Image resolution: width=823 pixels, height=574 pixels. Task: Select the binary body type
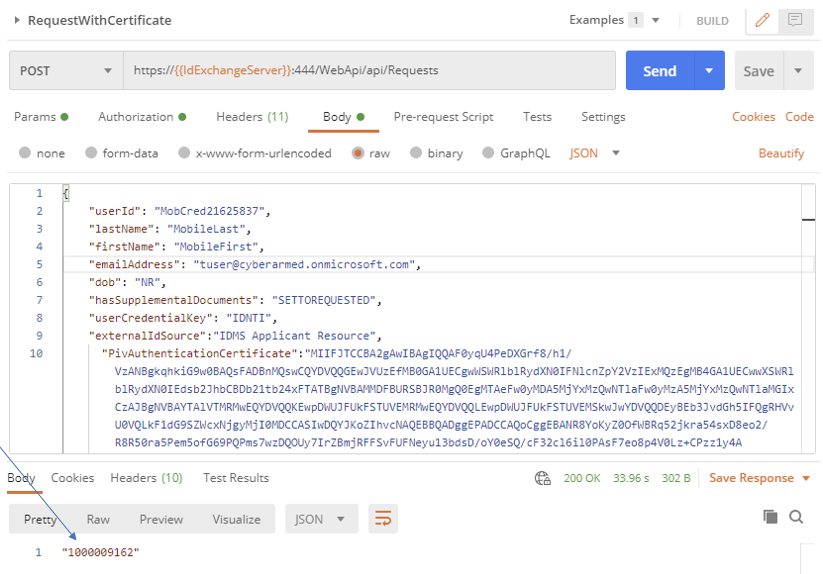click(x=416, y=153)
